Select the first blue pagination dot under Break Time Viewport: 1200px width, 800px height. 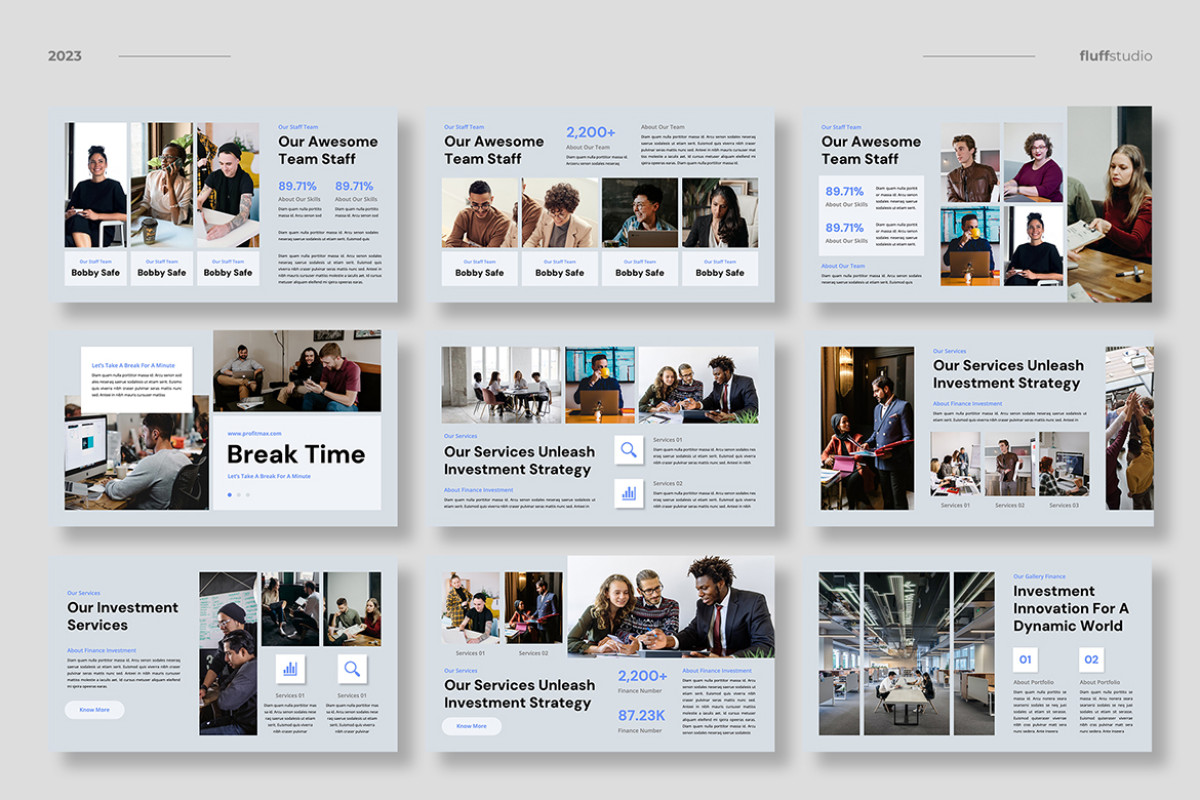229,495
